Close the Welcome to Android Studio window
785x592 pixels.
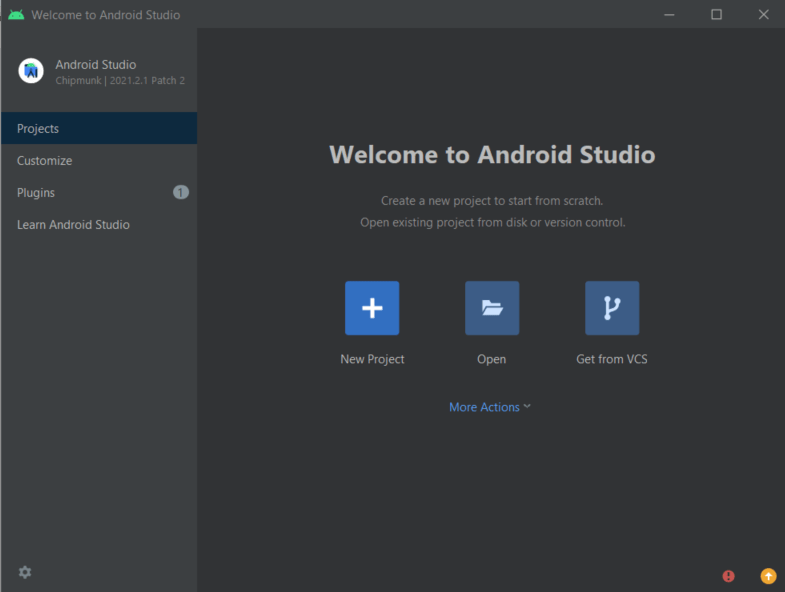point(763,15)
